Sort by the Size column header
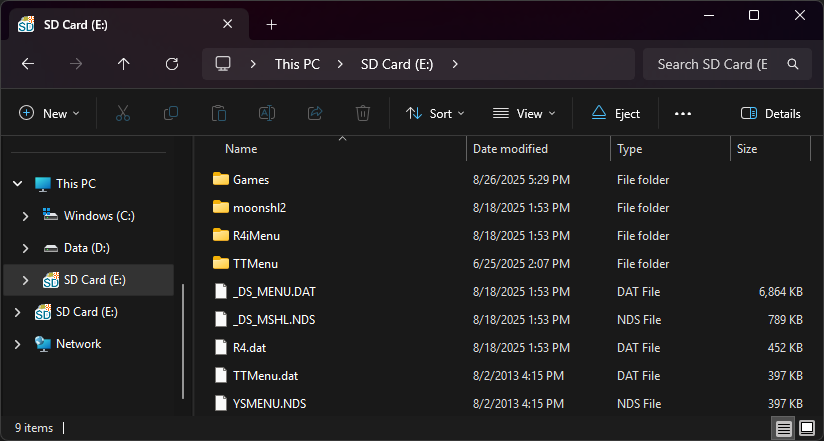The height and width of the screenshot is (441, 824). (x=747, y=149)
